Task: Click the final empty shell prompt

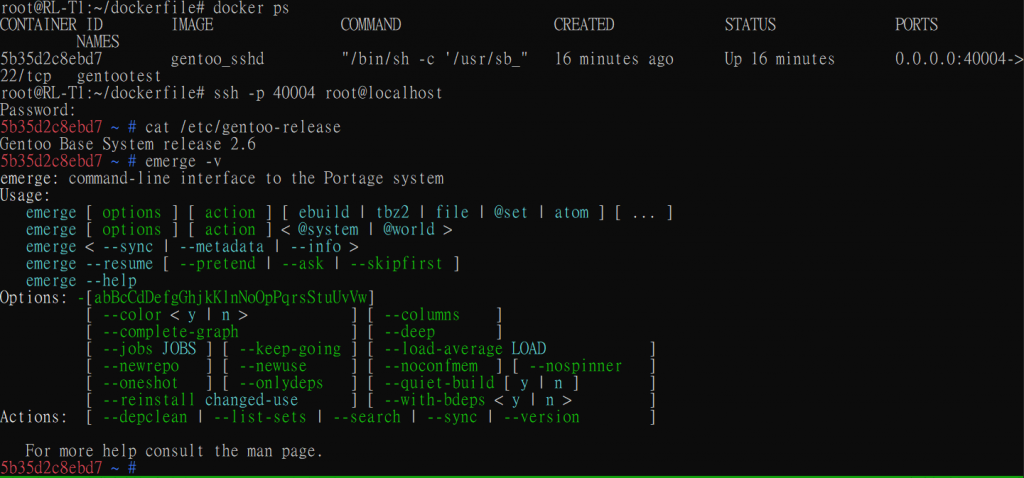Action: tap(68, 468)
